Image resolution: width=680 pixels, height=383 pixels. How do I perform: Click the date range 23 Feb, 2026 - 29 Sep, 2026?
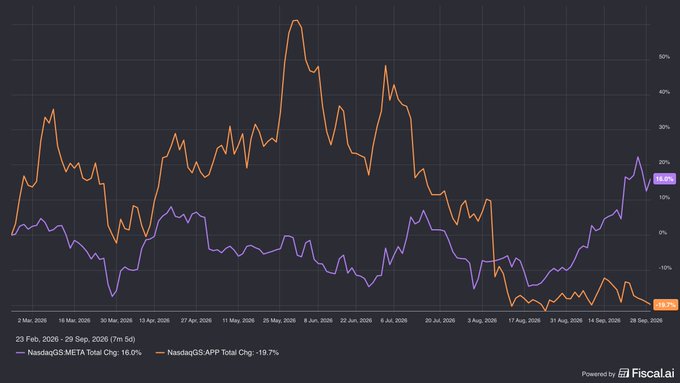point(62,339)
